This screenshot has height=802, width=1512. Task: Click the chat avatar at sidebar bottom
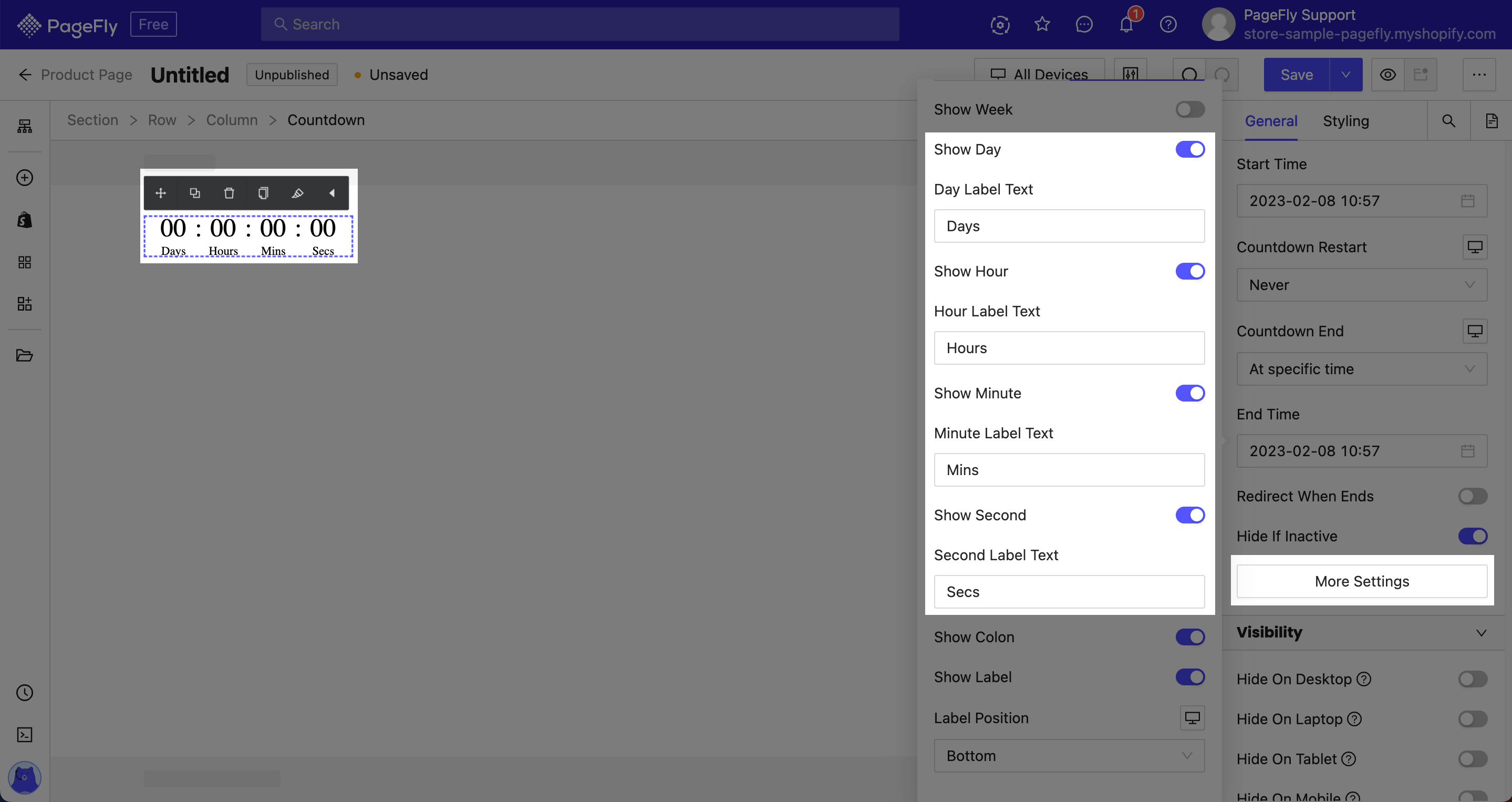(x=25, y=777)
